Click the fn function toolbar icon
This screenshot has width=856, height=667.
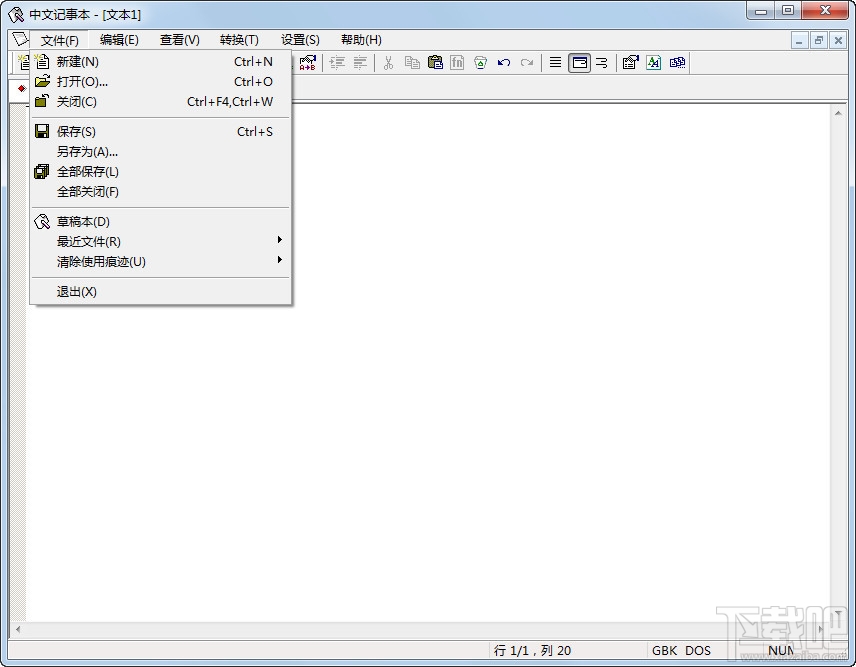[457, 63]
